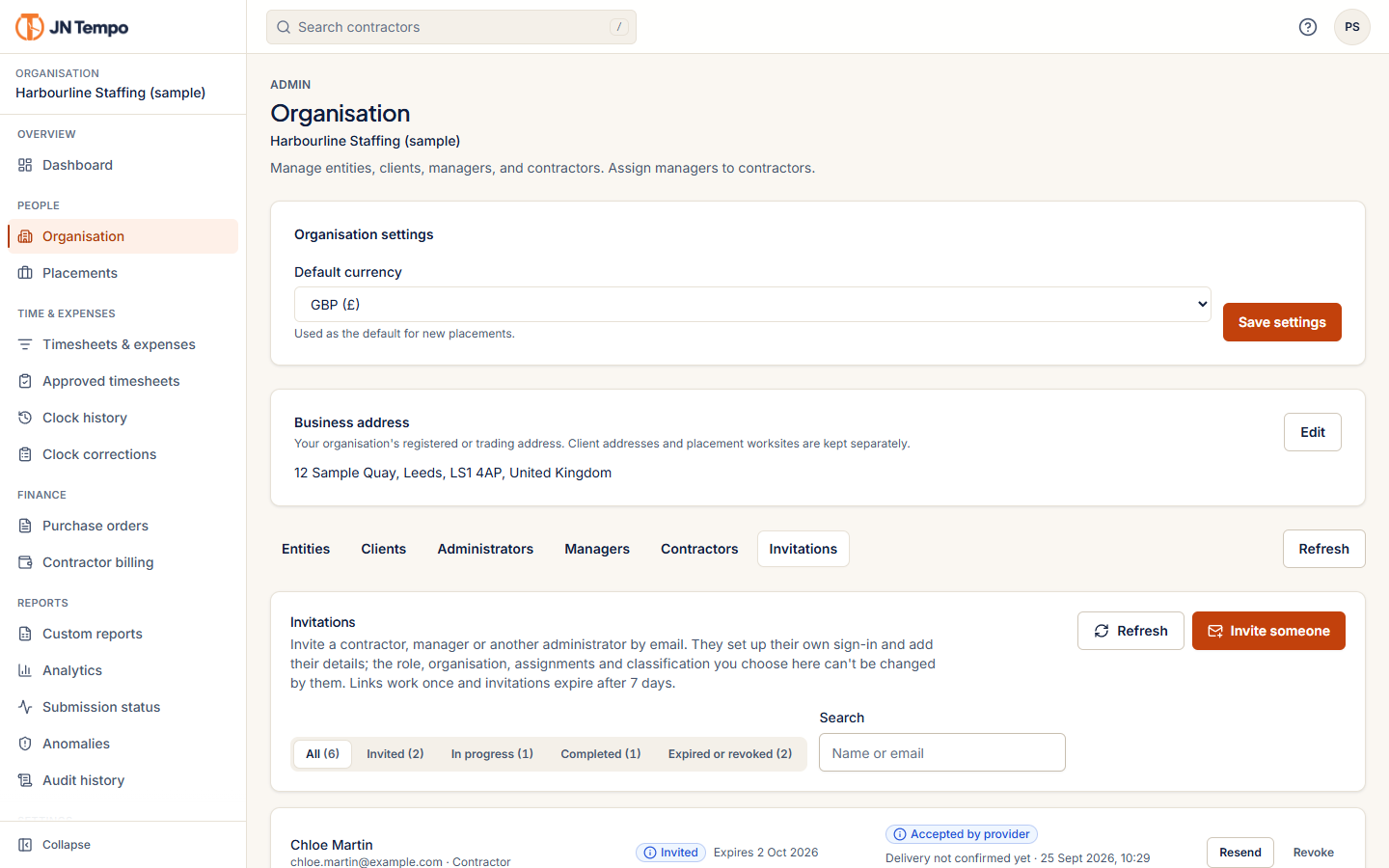Image resolution: width=1389 pixels, height=868 pixels.
Task: Click the Dashboard grid icon
Action: pos(25,165)
